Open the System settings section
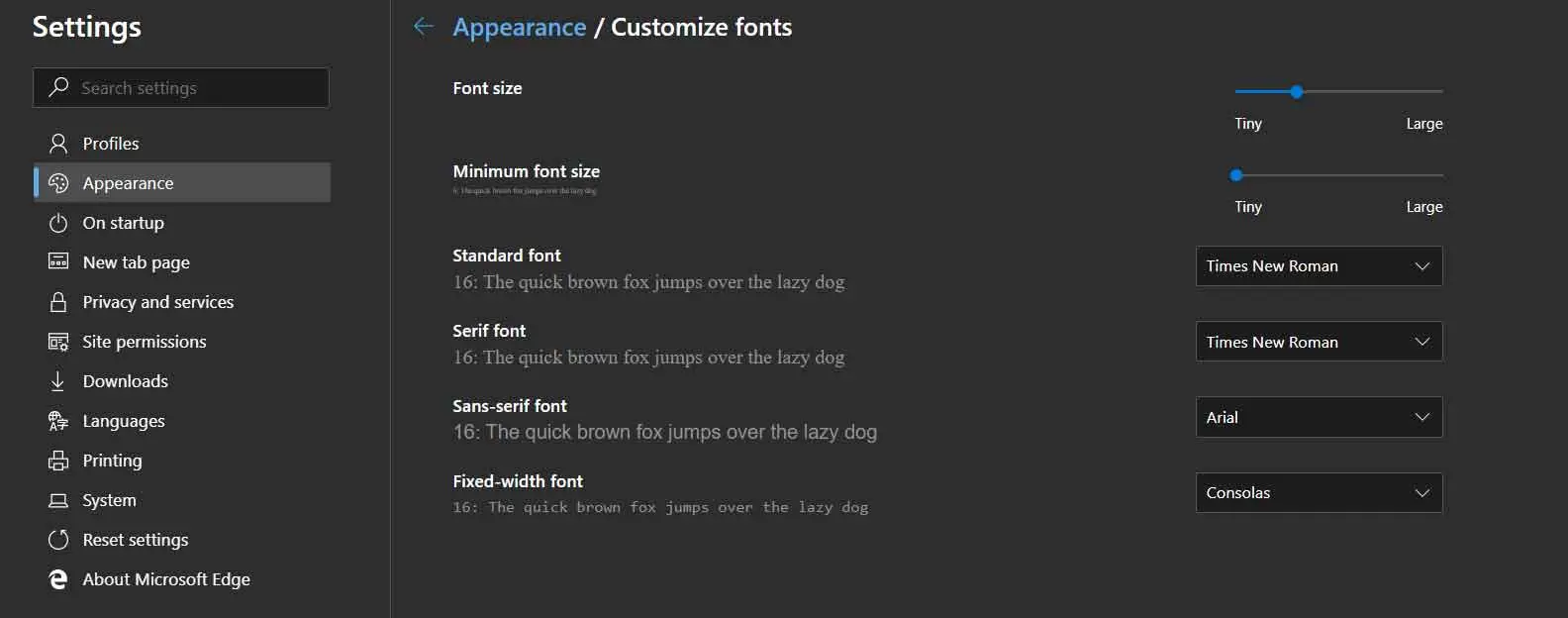1568x618 pixels. click(109, 500)
